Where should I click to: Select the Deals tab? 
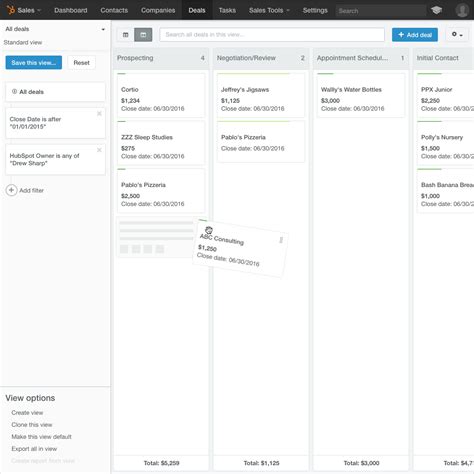(197, 10)
